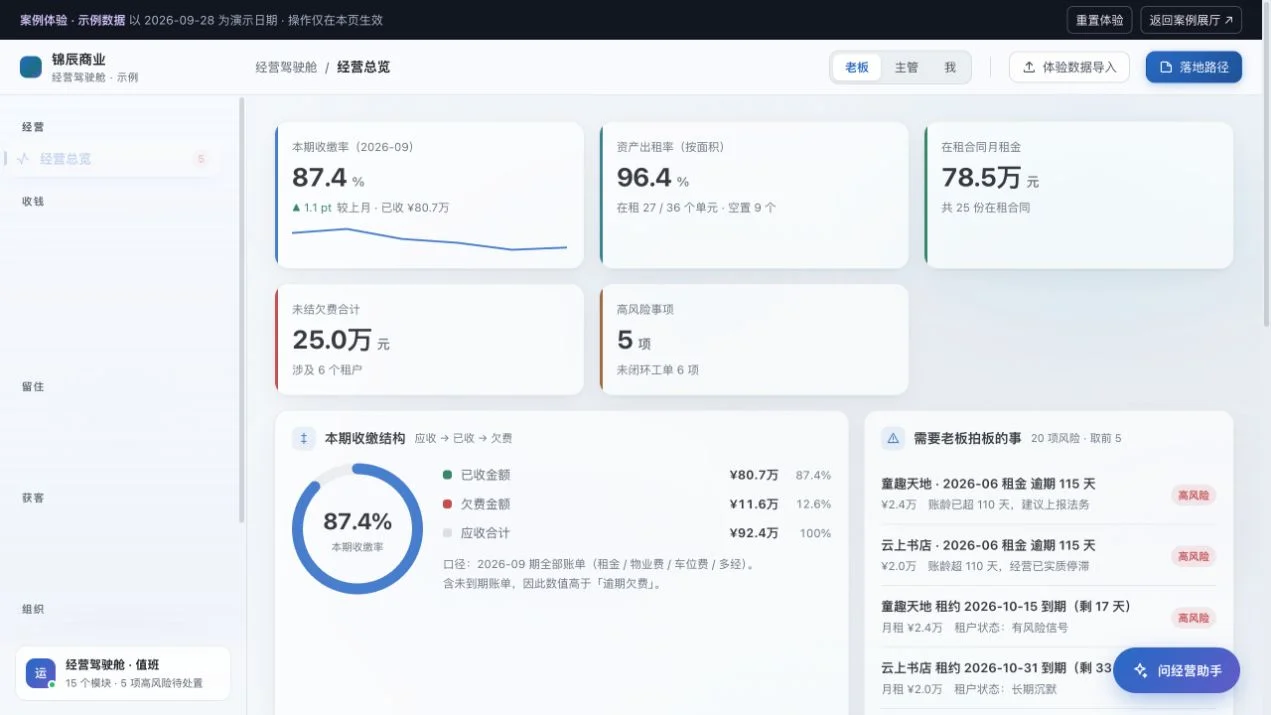Viewport: 1271px width, 715px height.
Task: Switch to the 我 role tab
Action: 950,67
